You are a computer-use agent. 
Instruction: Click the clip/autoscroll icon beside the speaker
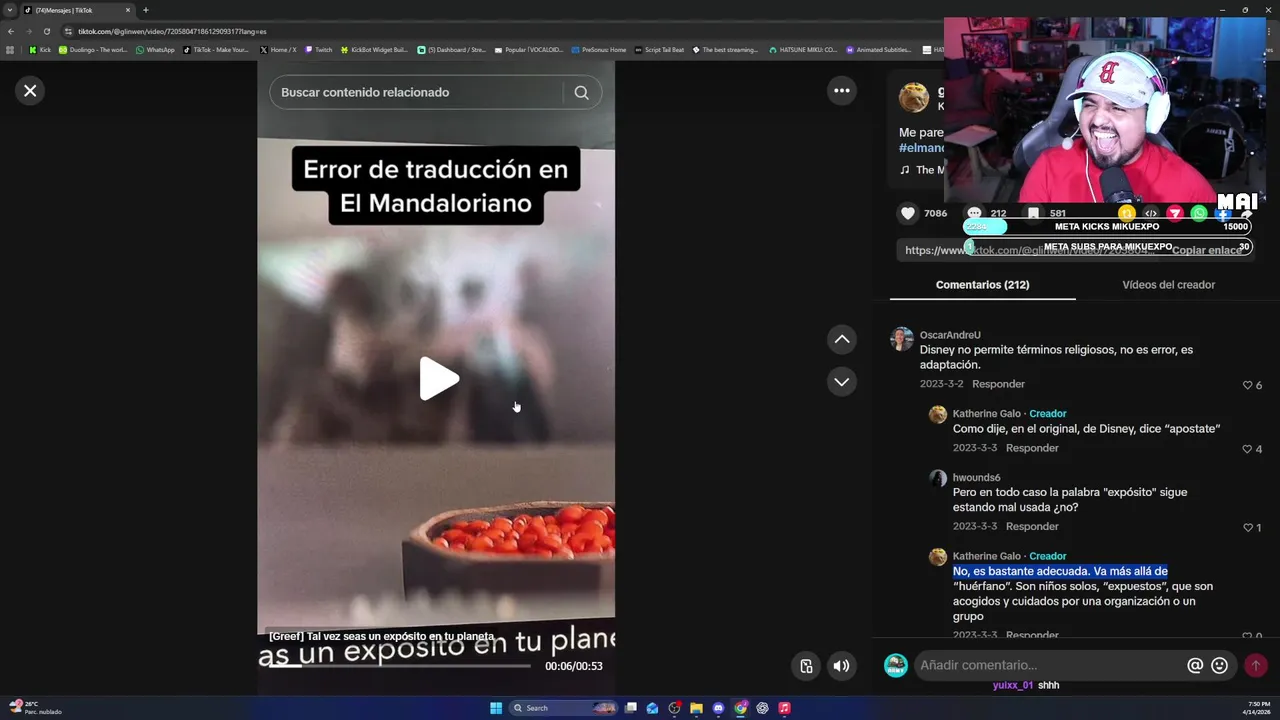806,666
